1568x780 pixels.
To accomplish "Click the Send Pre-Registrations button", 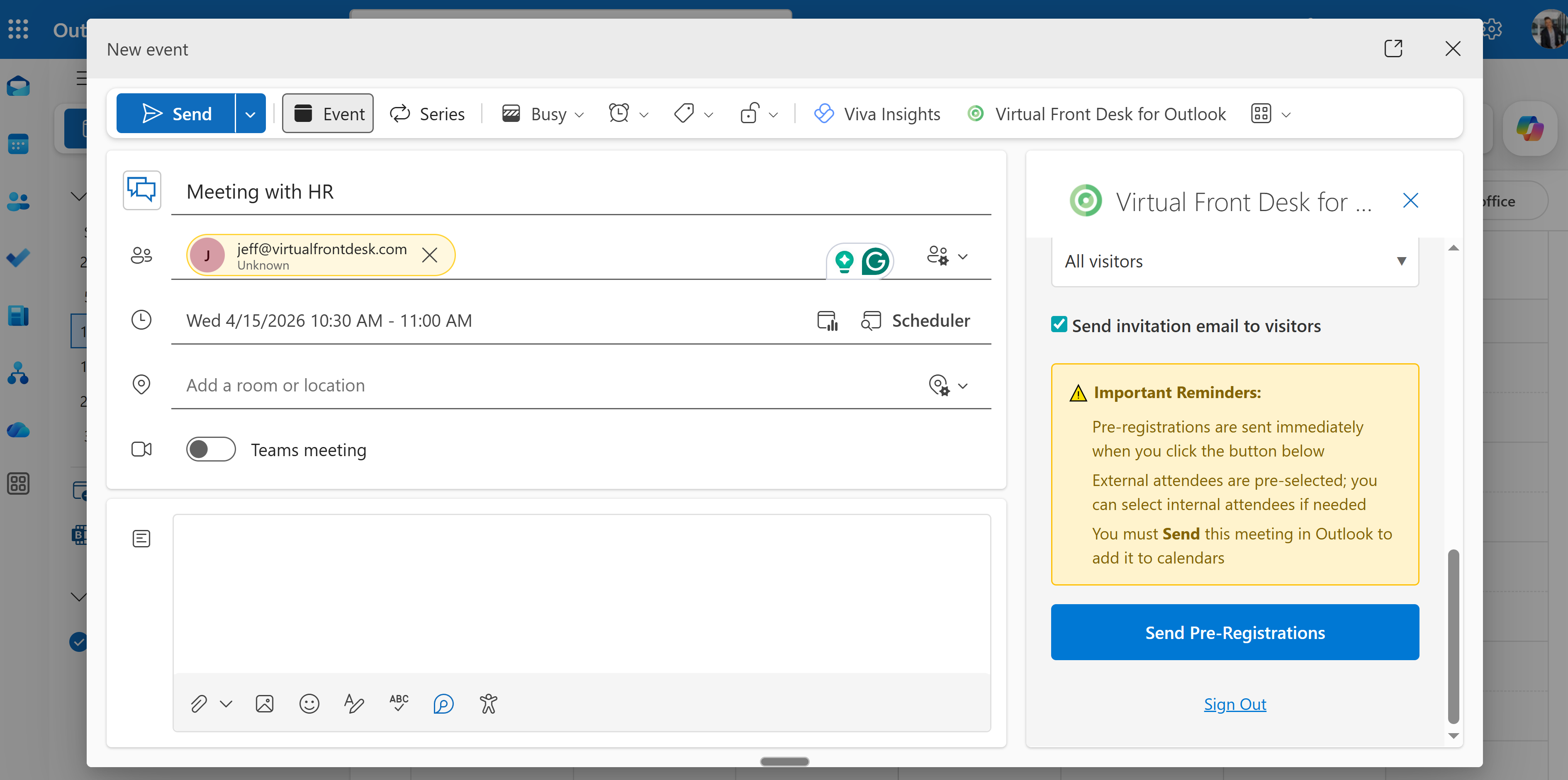I will 1234,632.
